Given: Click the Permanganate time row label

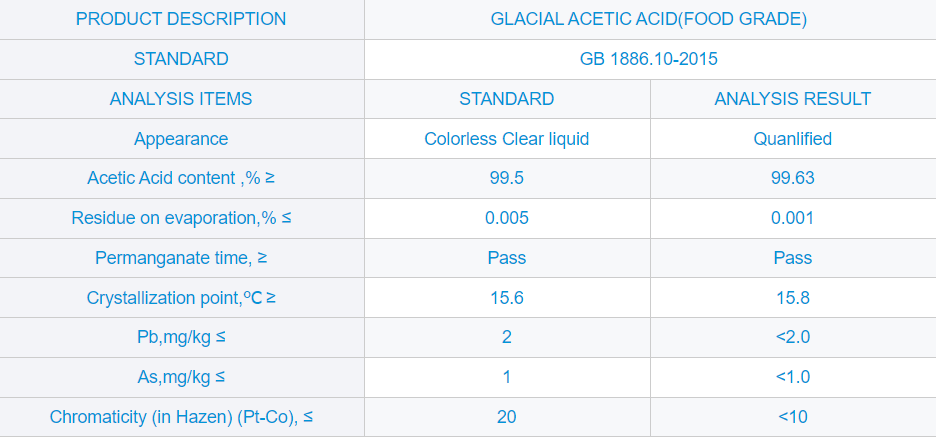Looking at the screenshot, I should 181,258.
